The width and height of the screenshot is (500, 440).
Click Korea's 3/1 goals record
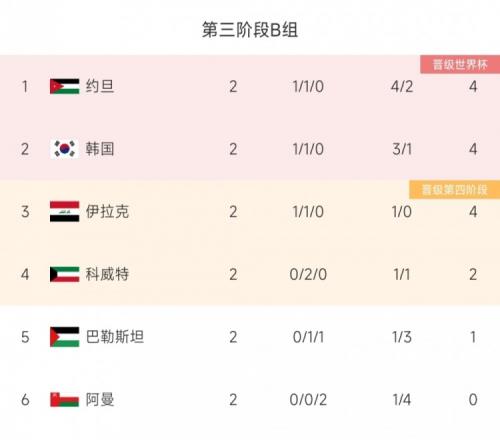(402, 149)
